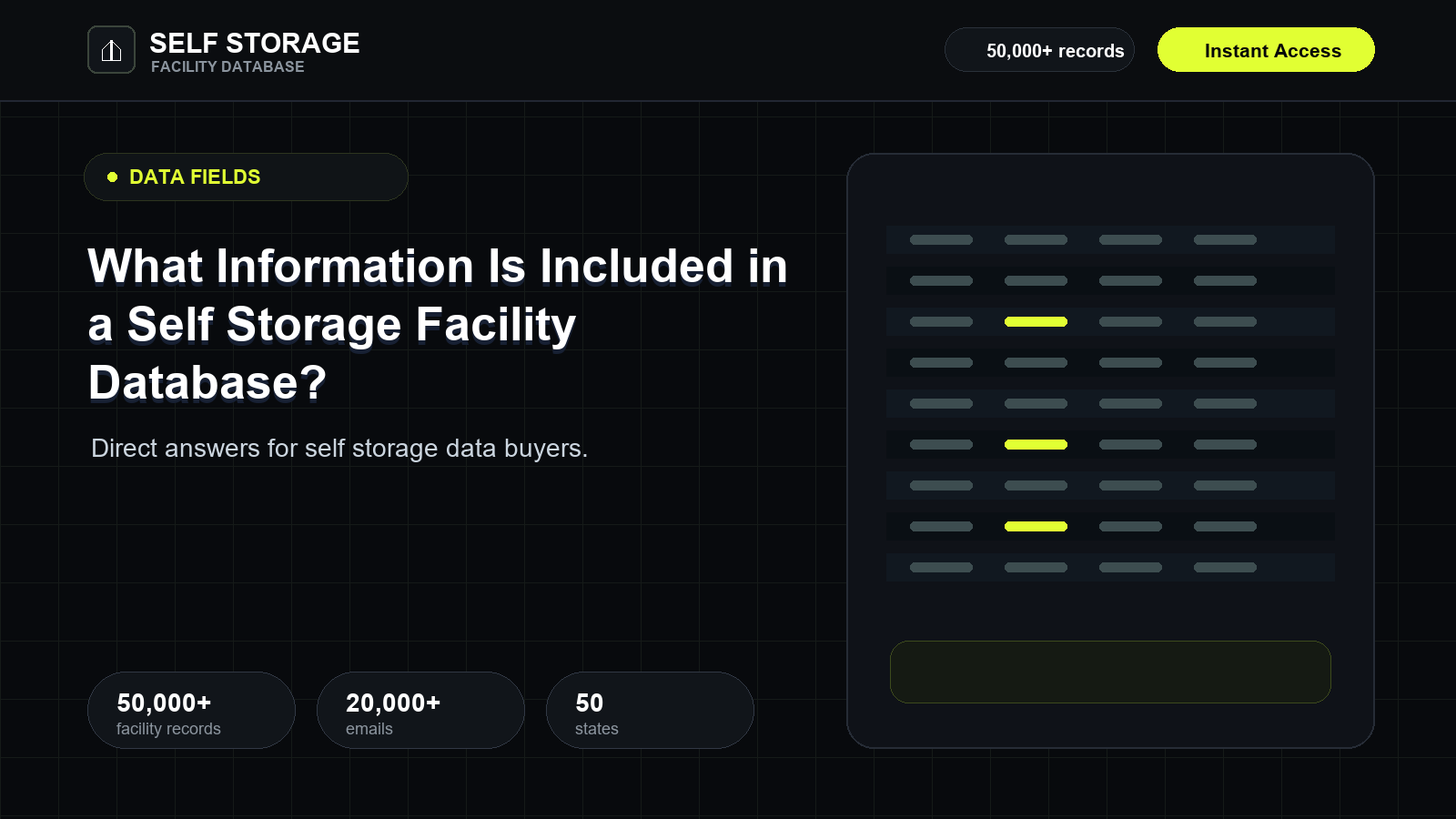Click the headline about Self Storage Facility Database

(x=437, y=324)
